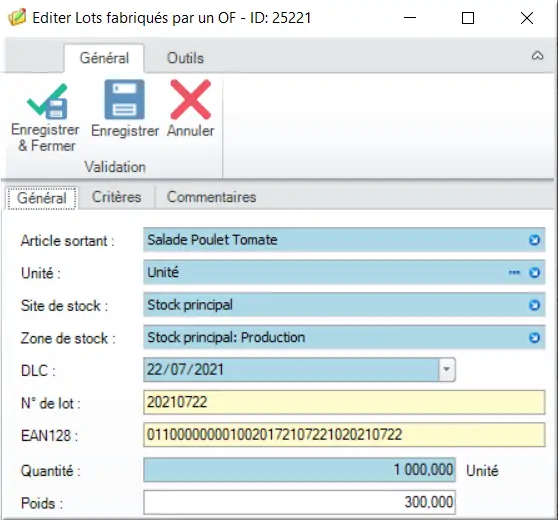
Task: Open the Commentaires tab
Action: pos(211,197)
